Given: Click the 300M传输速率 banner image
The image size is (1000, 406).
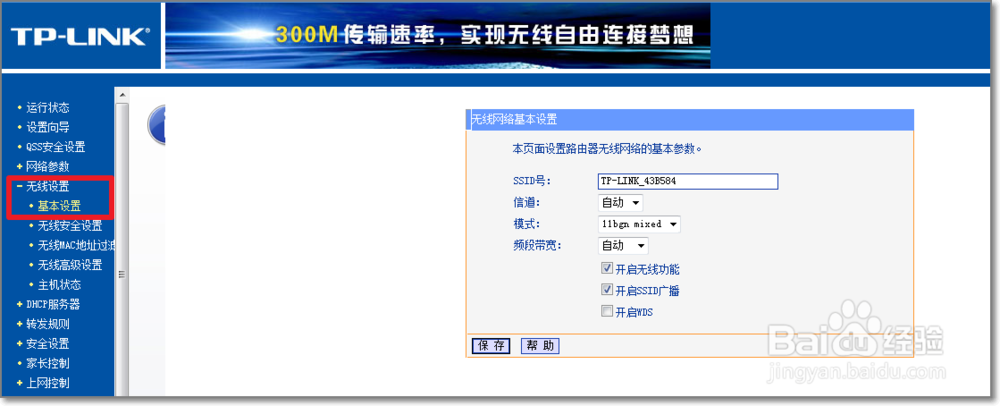Looking at the screenshot, I should (x=438, y=36).
